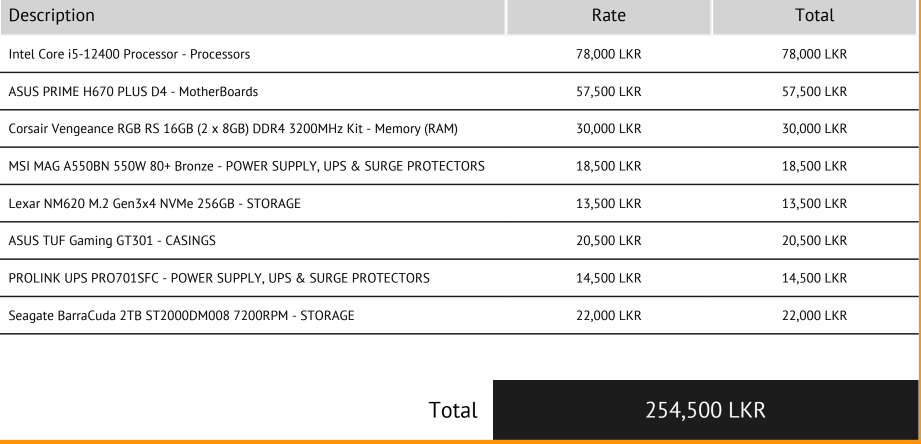Click the 78,000 LKR rate value

pyautogui.click(x=609, y=54)
